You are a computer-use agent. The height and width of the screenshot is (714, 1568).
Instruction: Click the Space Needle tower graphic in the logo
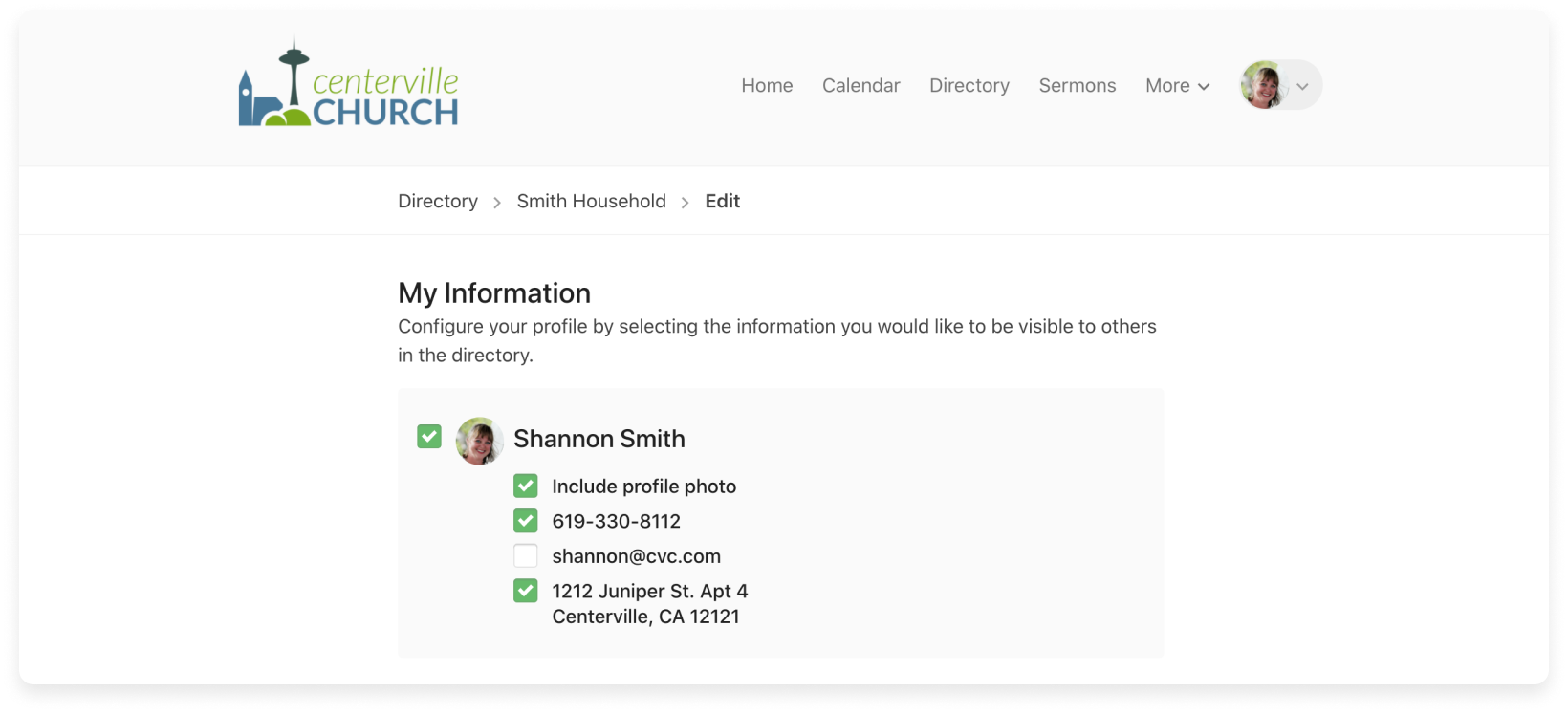pos(294,74)
